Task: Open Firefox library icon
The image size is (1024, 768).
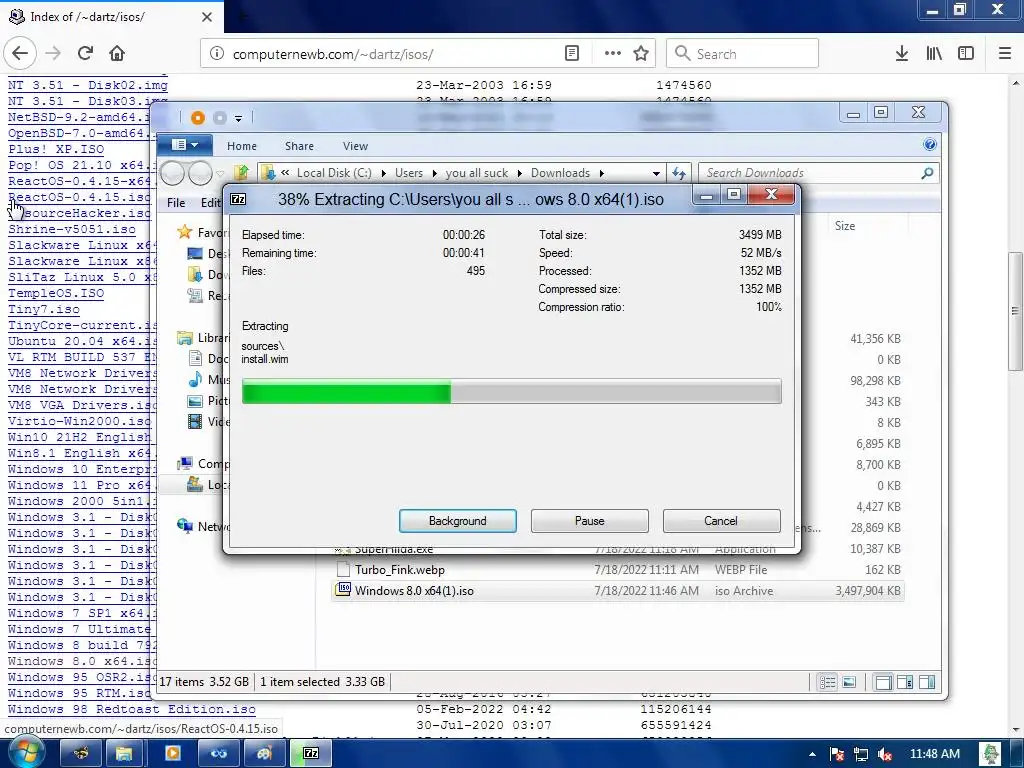Action: 934,54
